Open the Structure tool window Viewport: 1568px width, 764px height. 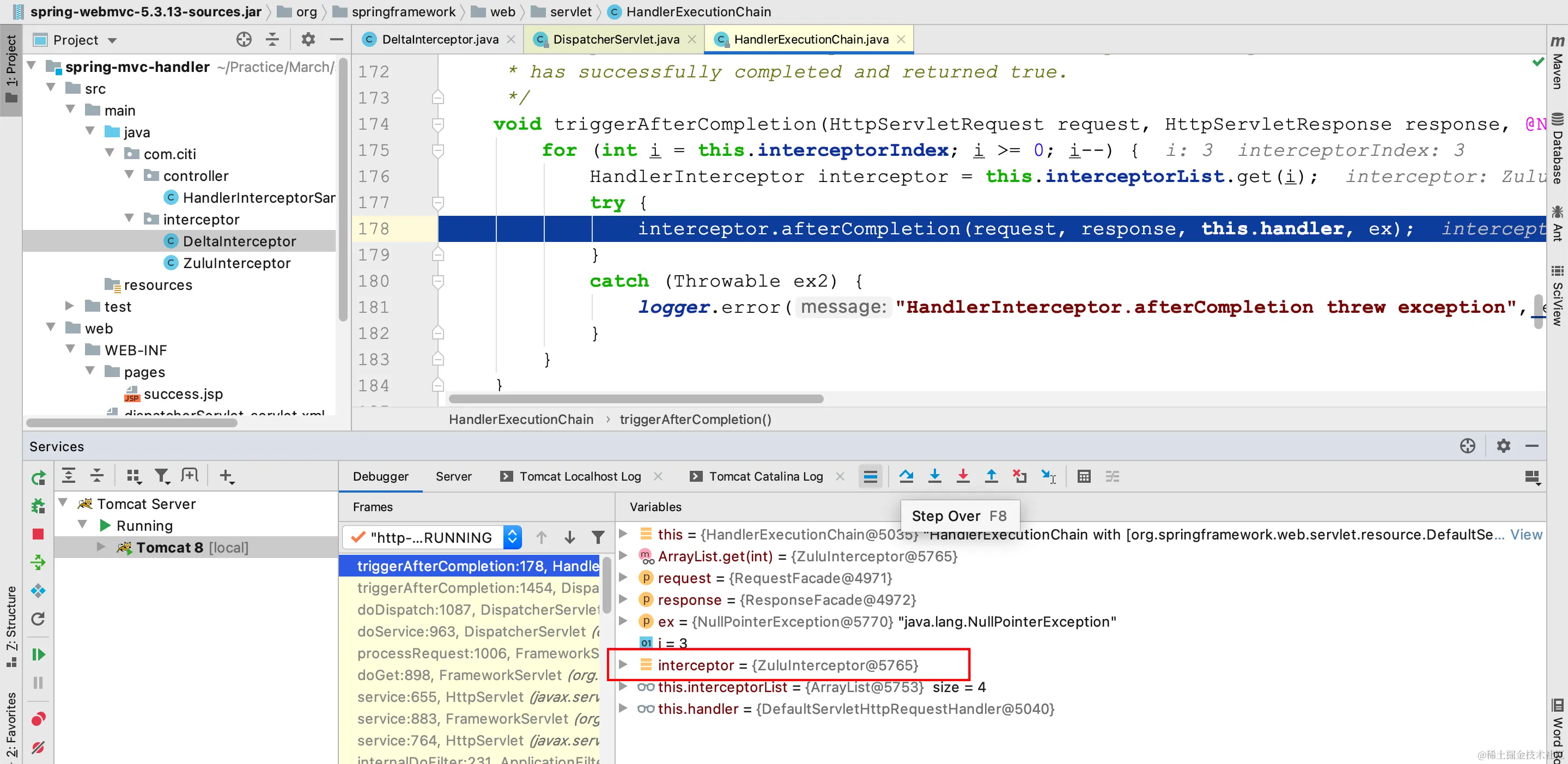pyautogui.click(x=11, y=627)
